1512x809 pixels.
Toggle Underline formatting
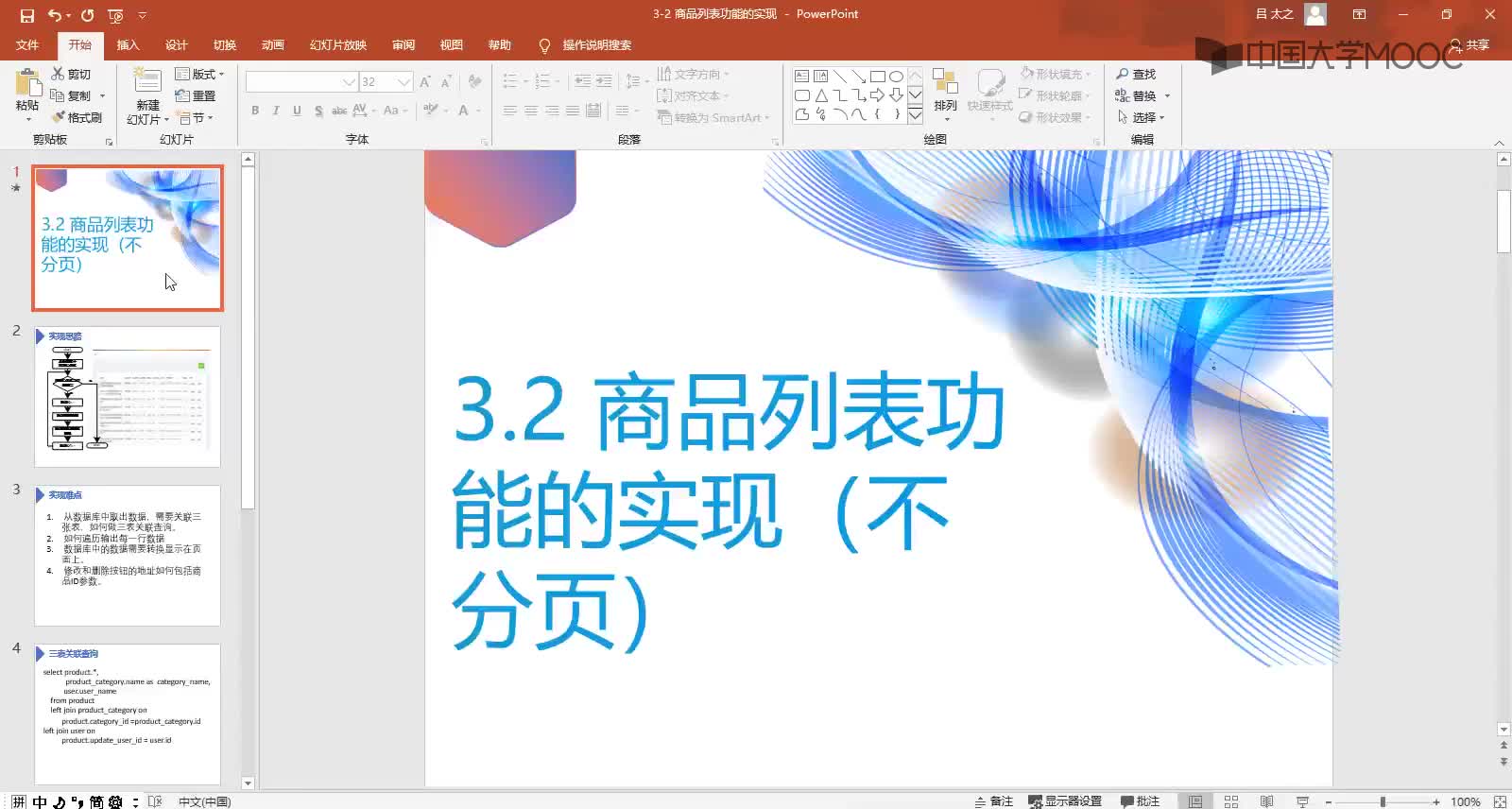click(297, 111)
